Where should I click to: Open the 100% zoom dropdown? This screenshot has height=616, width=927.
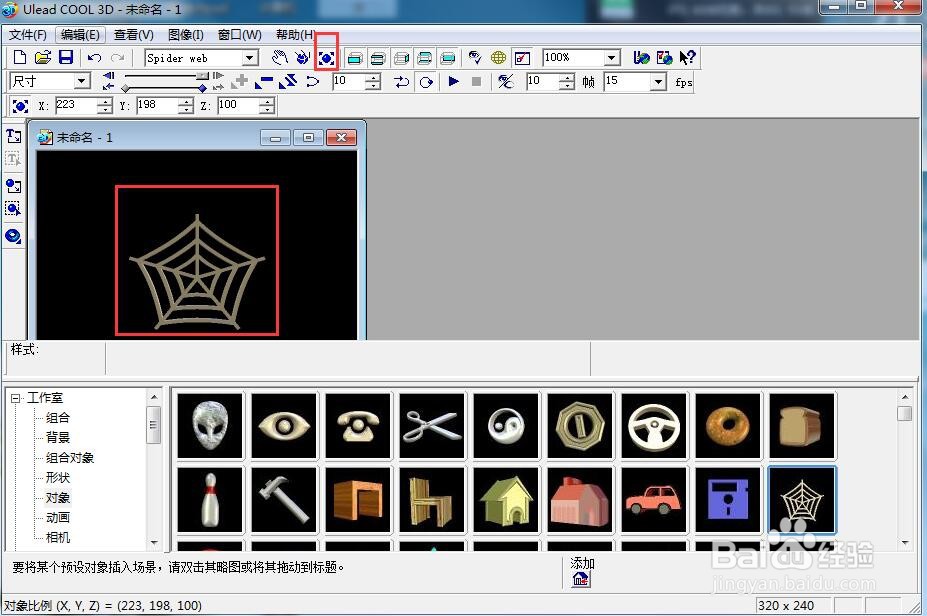pos(612,58)
